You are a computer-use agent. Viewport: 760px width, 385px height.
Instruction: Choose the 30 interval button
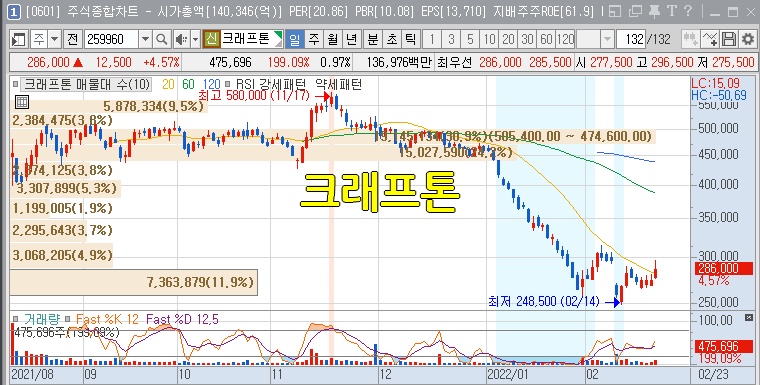527,39
